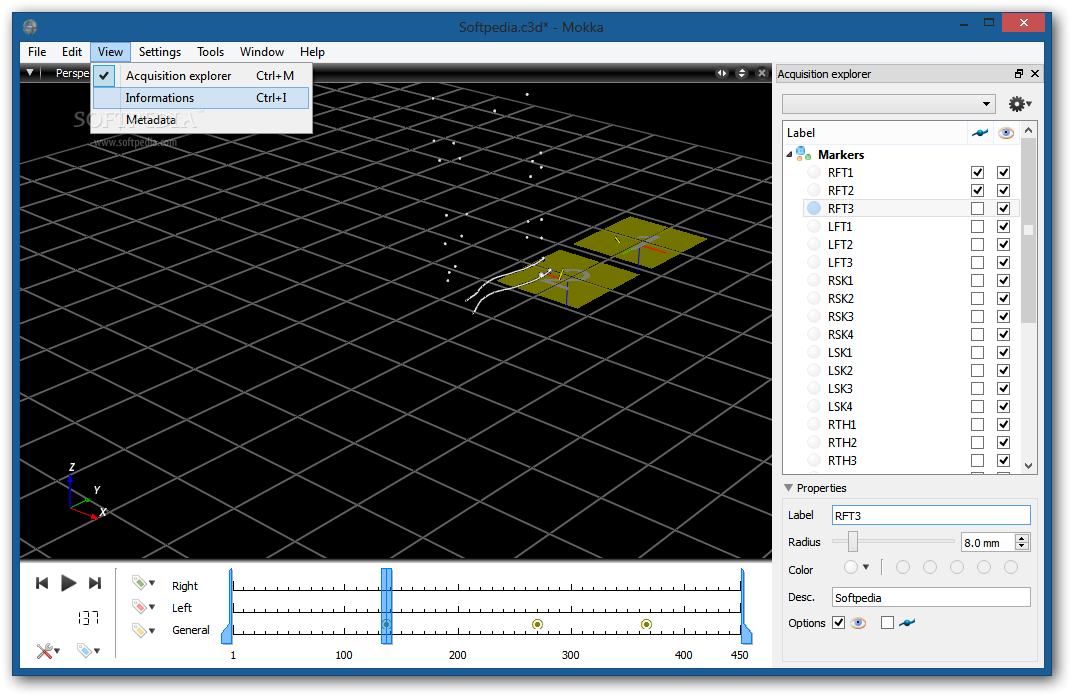
Task: Click the yellow tag for General events
Action: click(x=139, y=630)
